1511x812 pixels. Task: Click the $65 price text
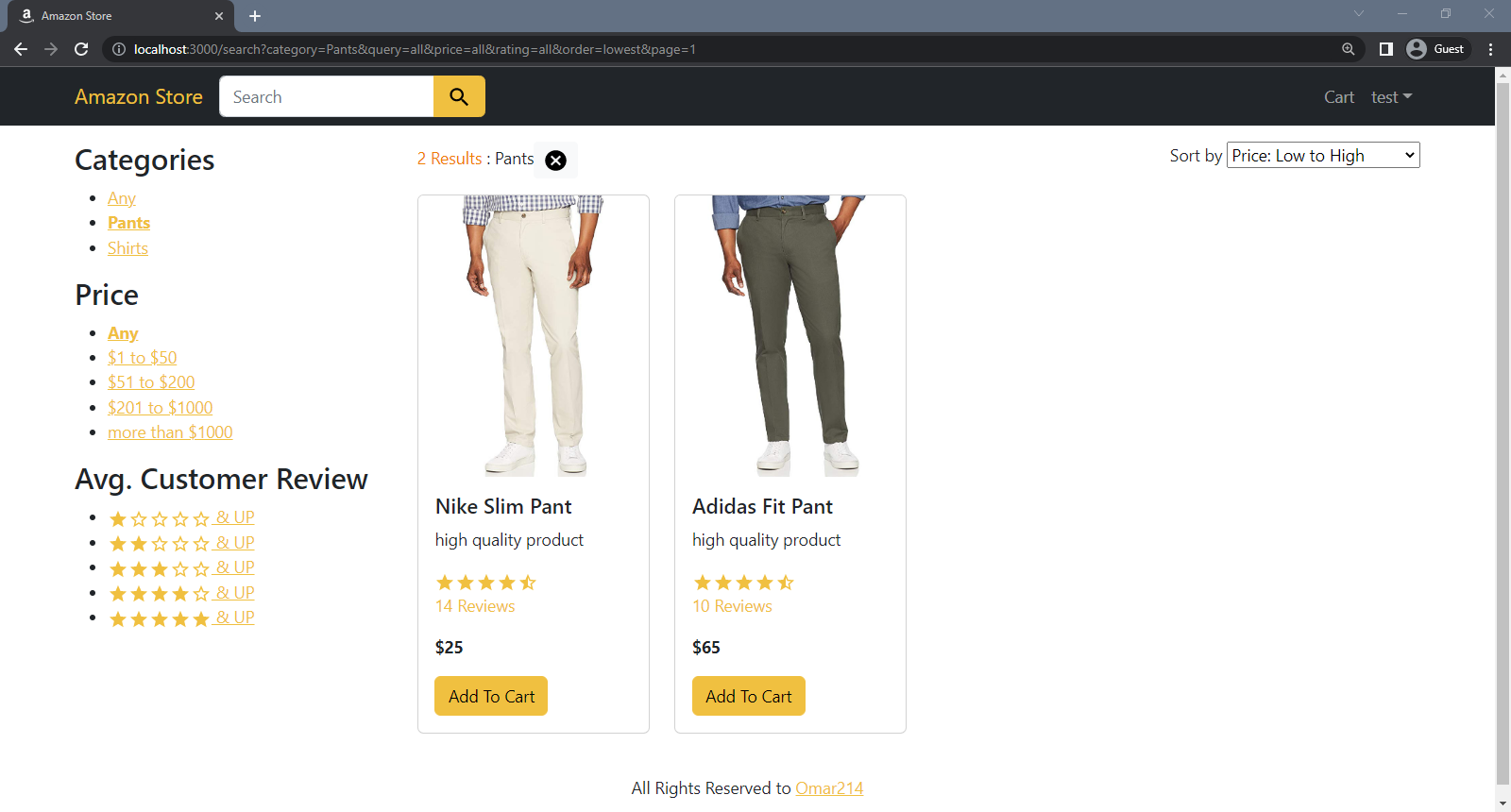[x=706, y=648]
